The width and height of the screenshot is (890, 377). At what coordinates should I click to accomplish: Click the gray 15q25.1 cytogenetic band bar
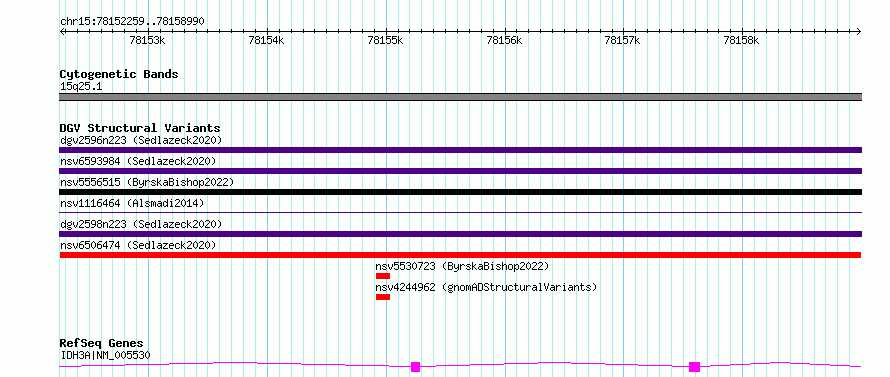(x=460, y=97)
